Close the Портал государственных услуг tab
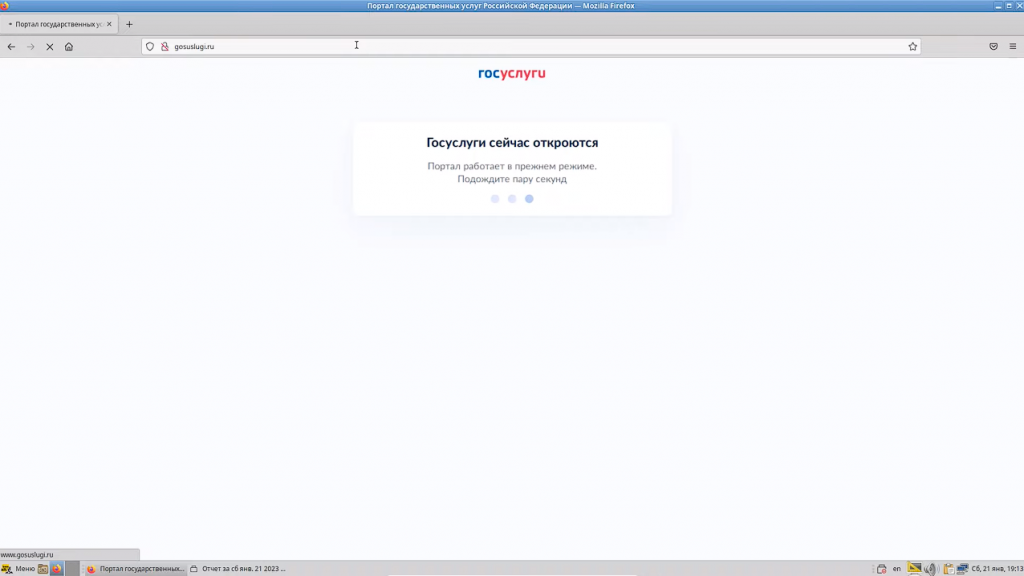Viewport: 1024px width, 576px height. pos(109,24)
